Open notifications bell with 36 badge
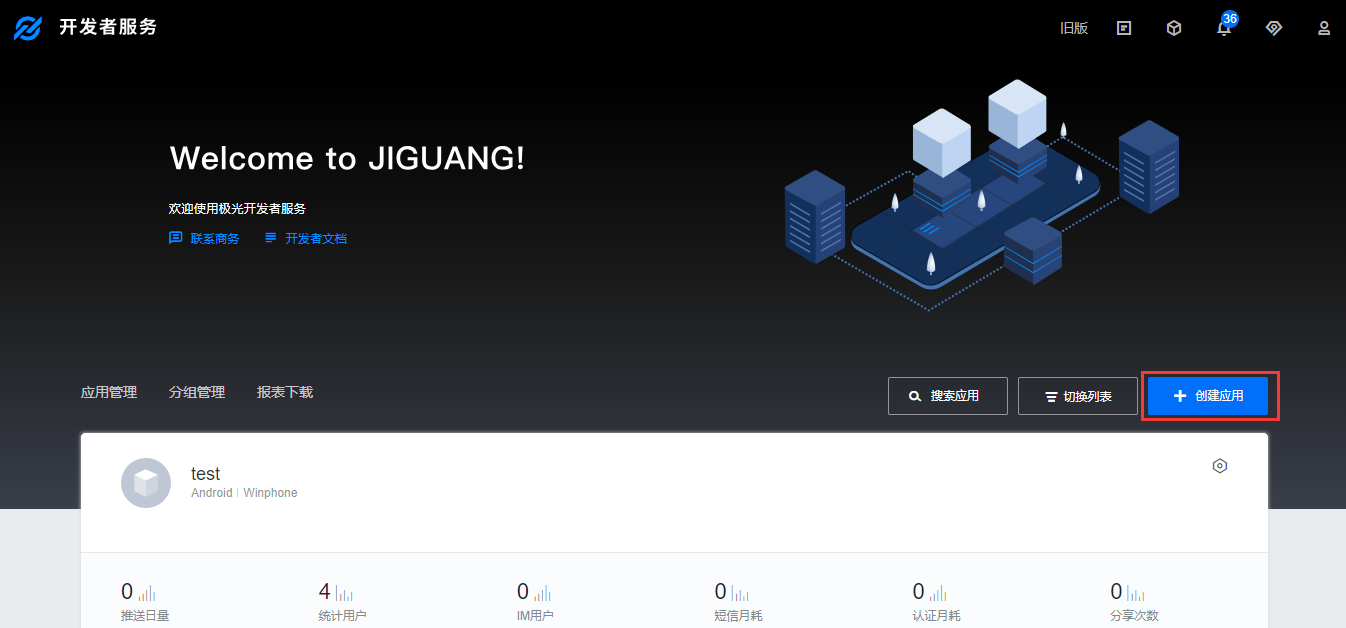1346x628 pixels. 1224,26
